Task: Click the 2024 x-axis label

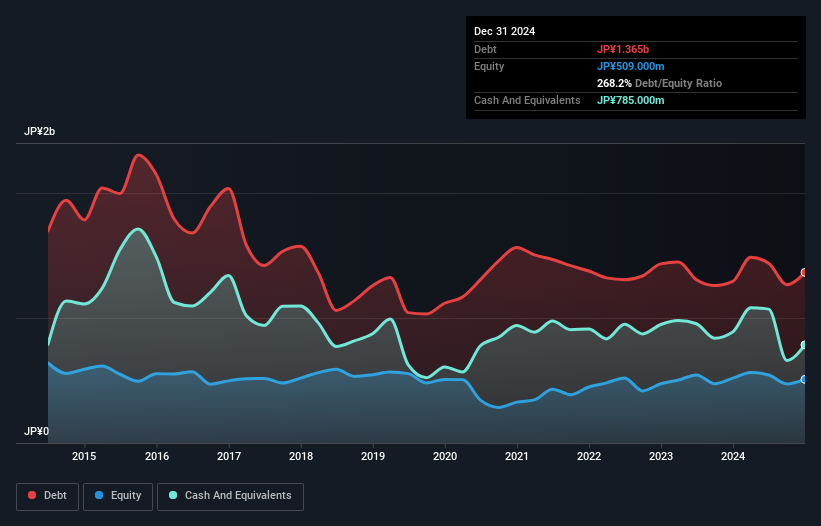Action: (x=733, y=456)
